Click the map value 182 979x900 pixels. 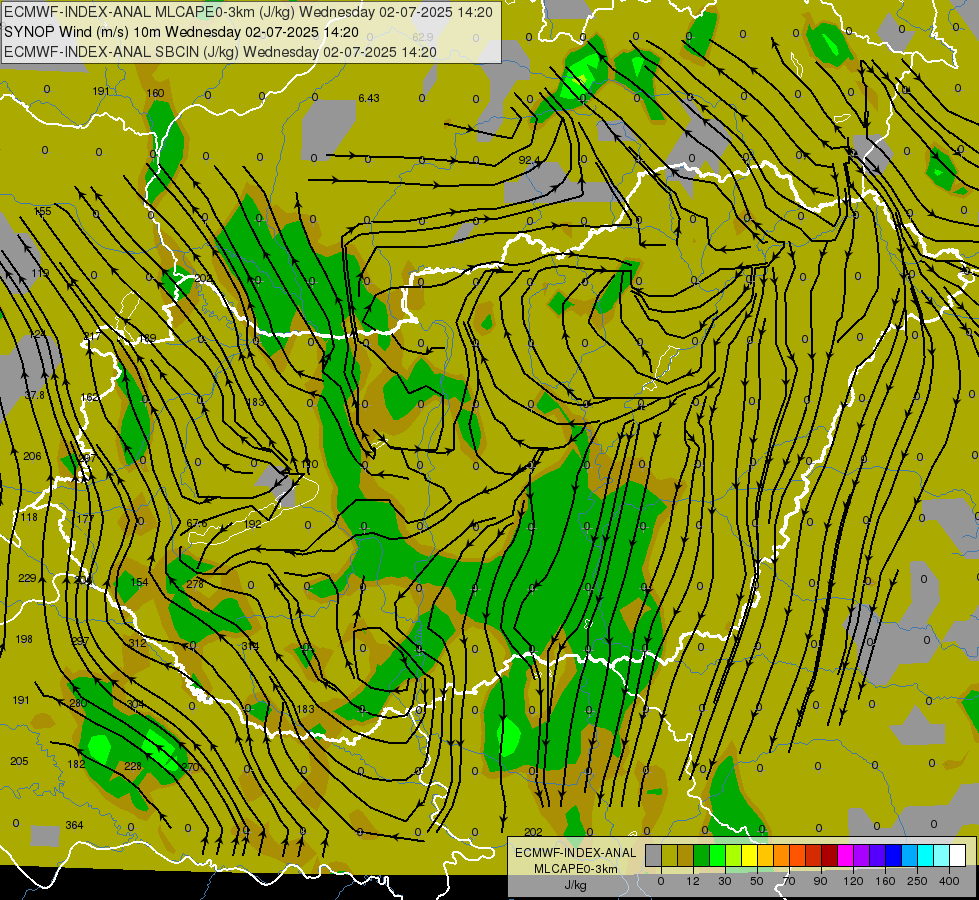click(x=76, y=764)
